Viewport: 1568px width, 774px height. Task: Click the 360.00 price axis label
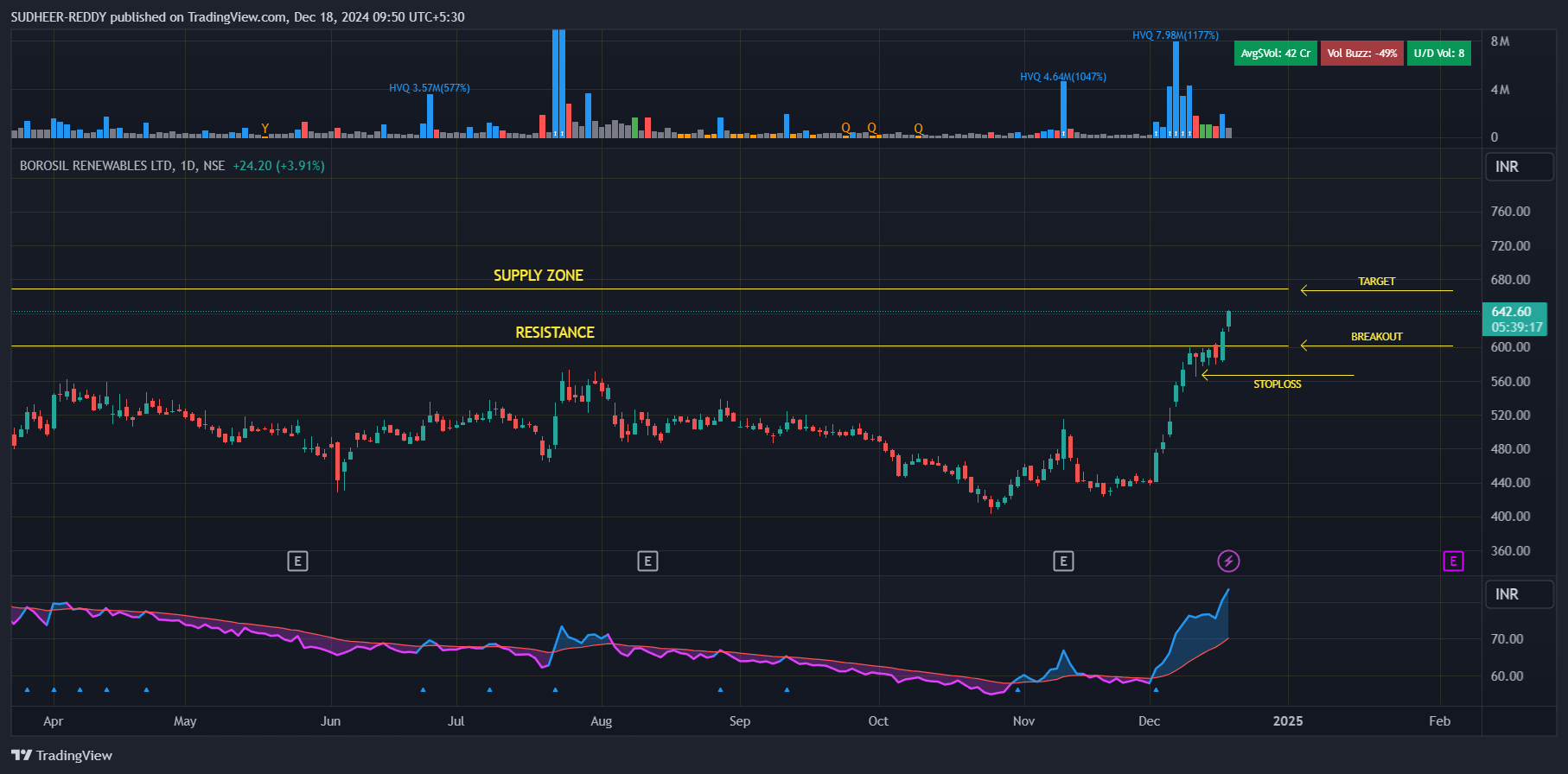pos(1510,551)
